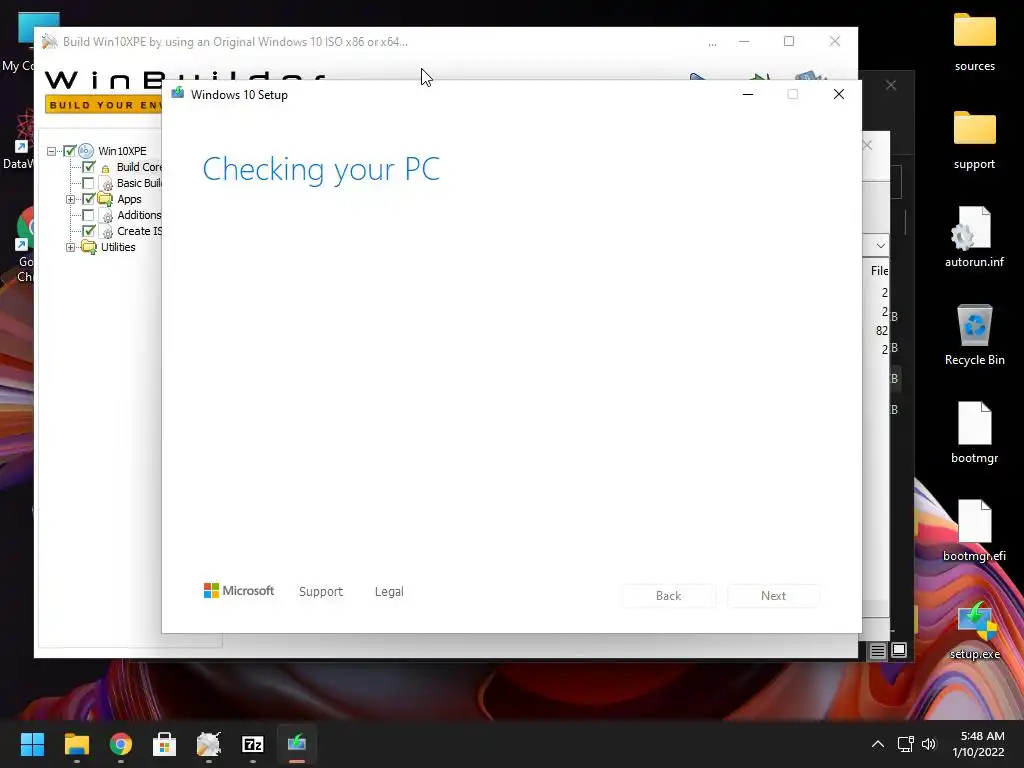Image resolution: width=1024 pixels, height=768 pixels.
Task: Toggle the Apps folder checkbox
Action: click(88, 199)
